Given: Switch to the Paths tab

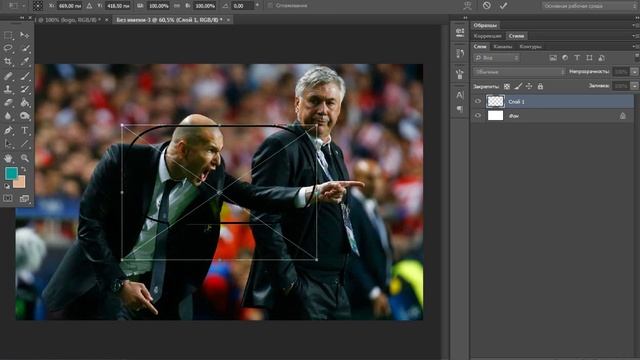Looking at the screenshot, I should coord(530,47).
